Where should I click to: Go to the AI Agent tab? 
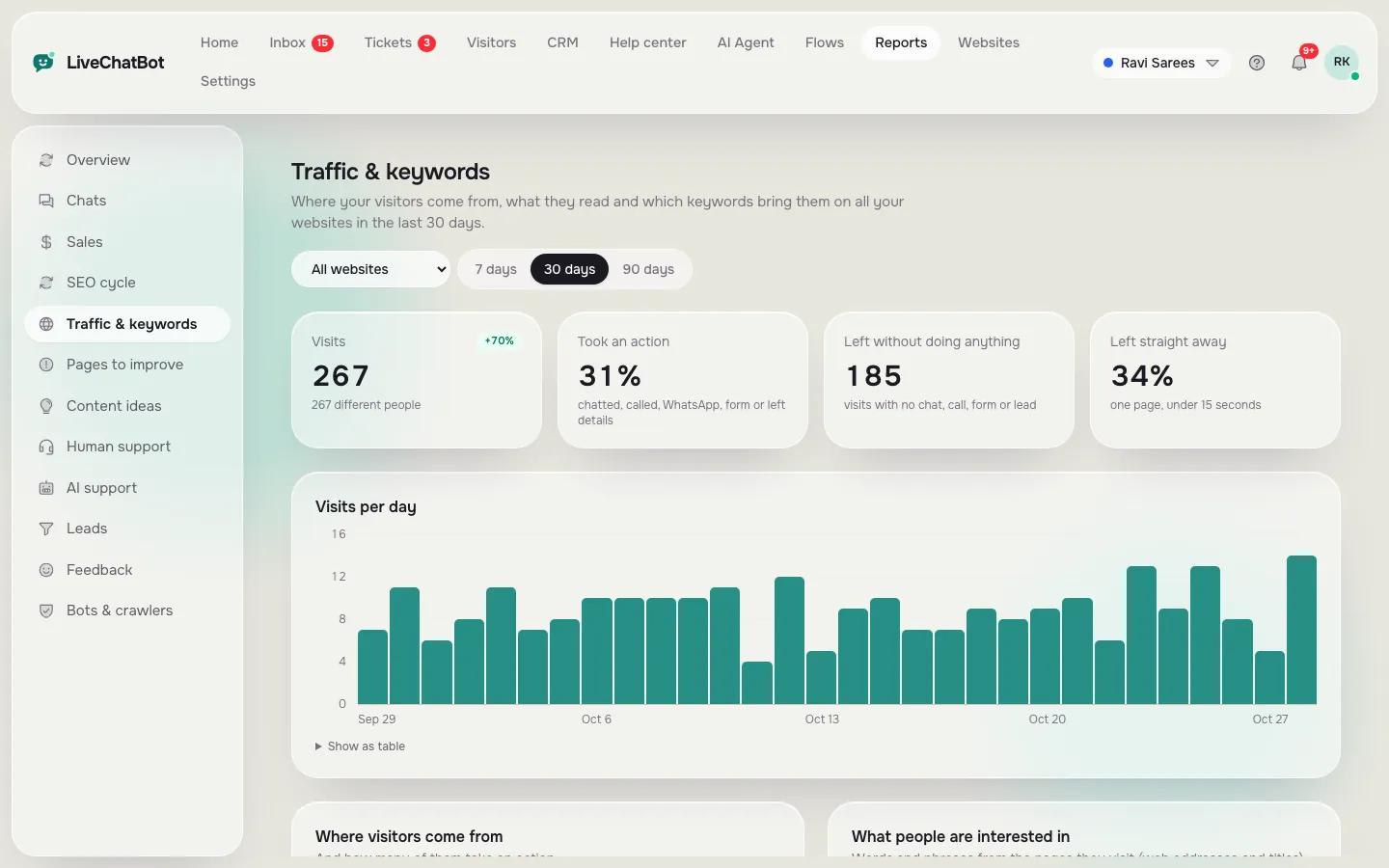[746, 42]
